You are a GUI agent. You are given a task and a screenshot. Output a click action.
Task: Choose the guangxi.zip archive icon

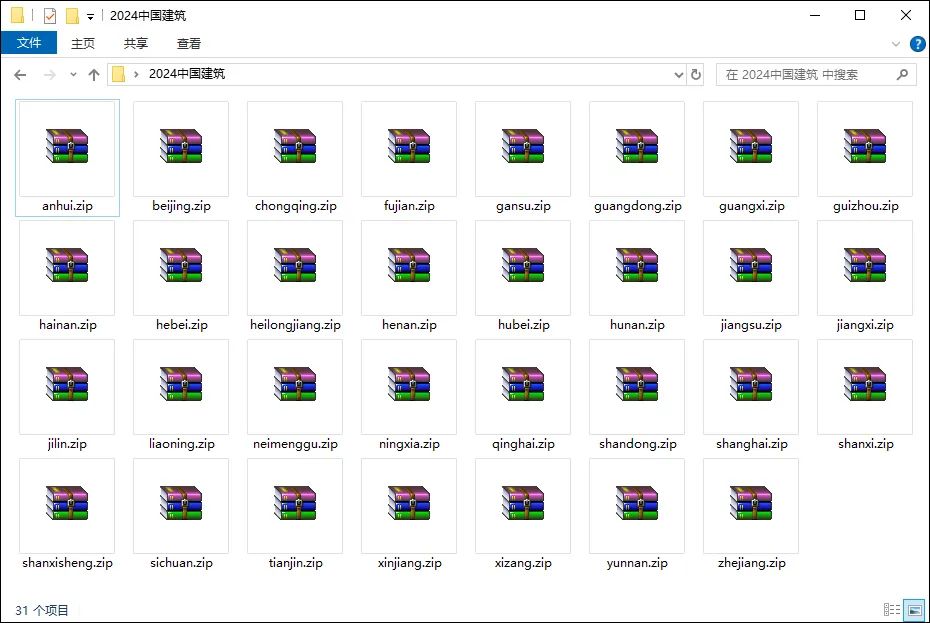pos(750,146)
